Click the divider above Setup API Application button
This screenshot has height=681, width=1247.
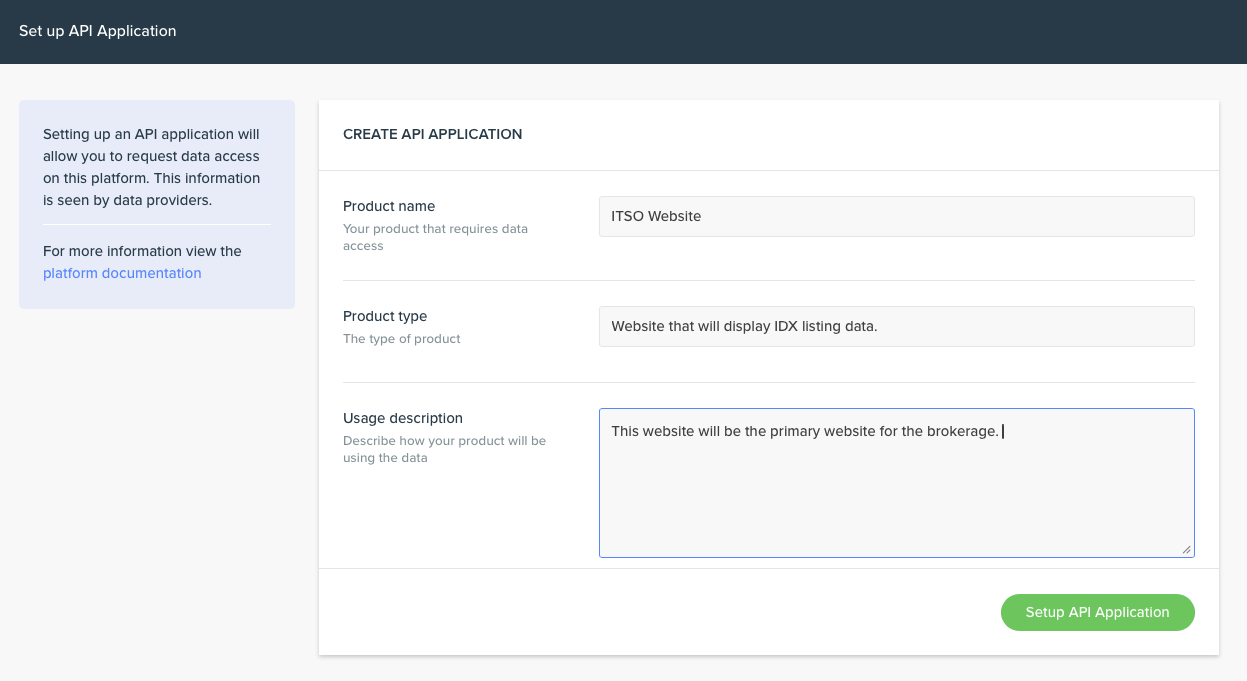tap(768, 568)
